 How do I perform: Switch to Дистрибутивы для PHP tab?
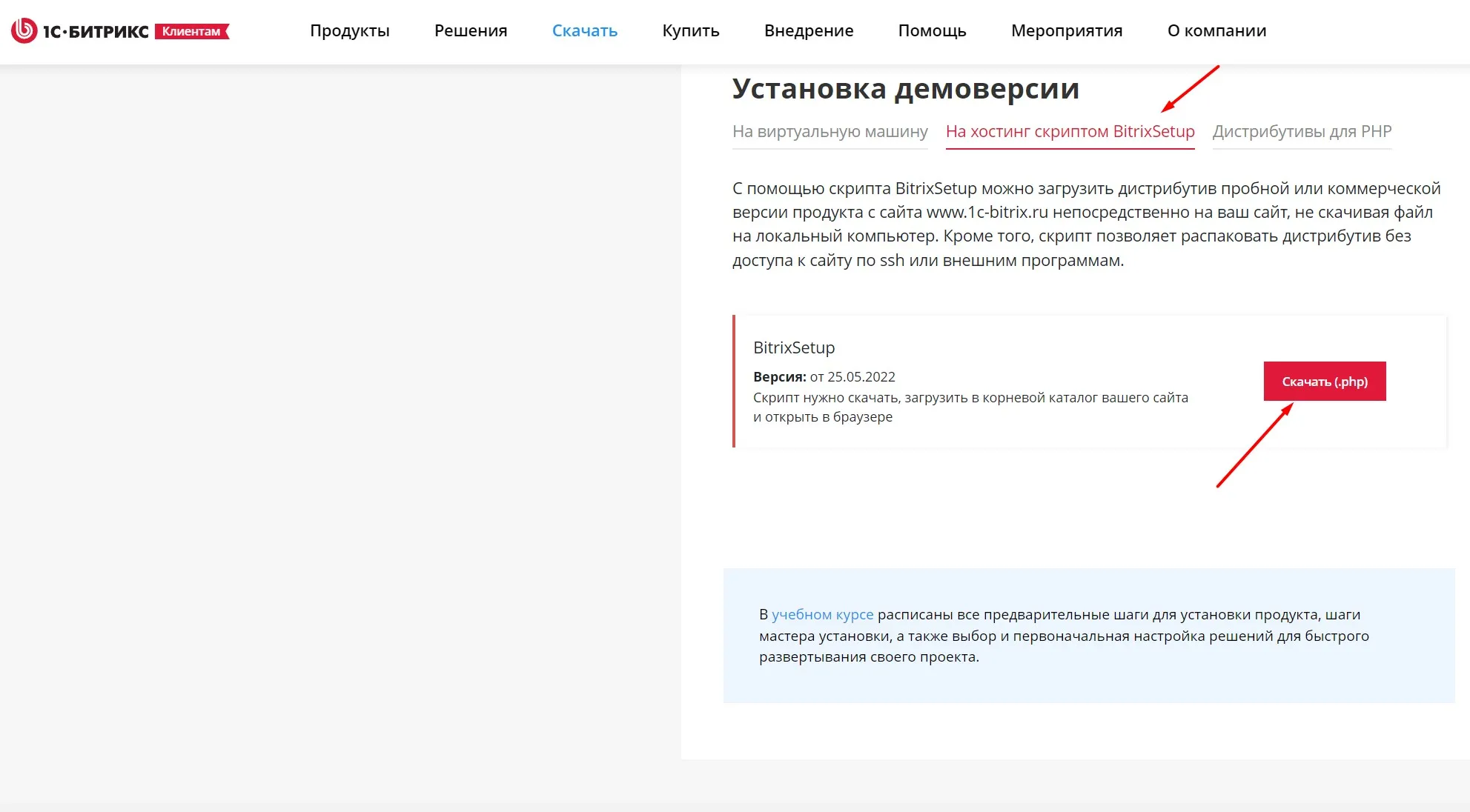click(x=1302, y=132)
